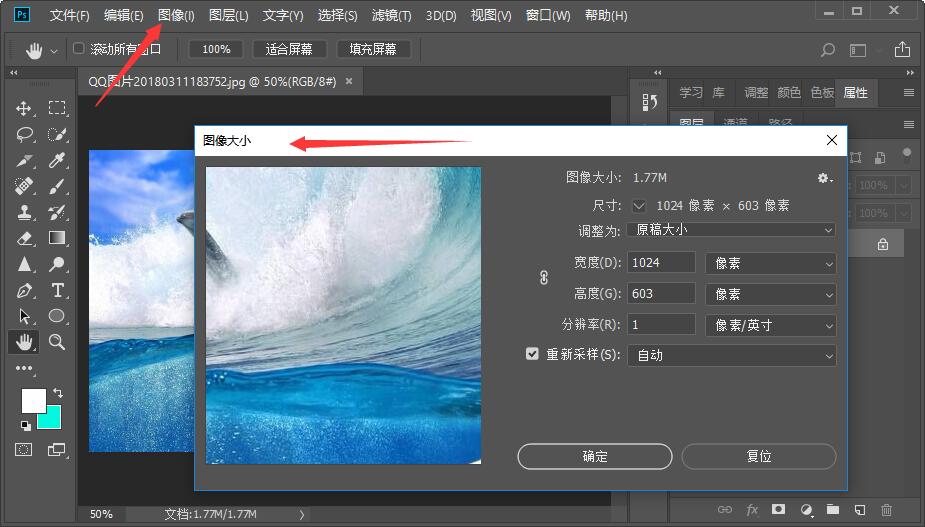Toggle constrain proportions chain link
Screen dimensions: 925x527
(x=544, y=277)
